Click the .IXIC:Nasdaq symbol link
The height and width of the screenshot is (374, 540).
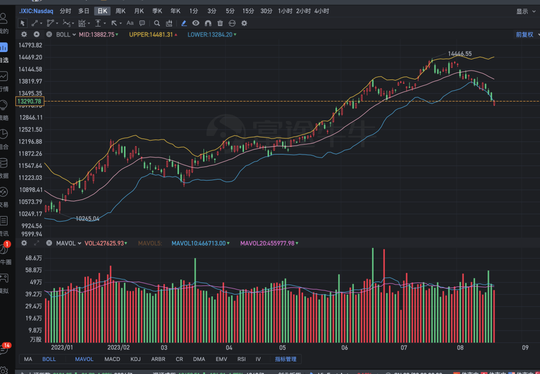tap(36, 11)
